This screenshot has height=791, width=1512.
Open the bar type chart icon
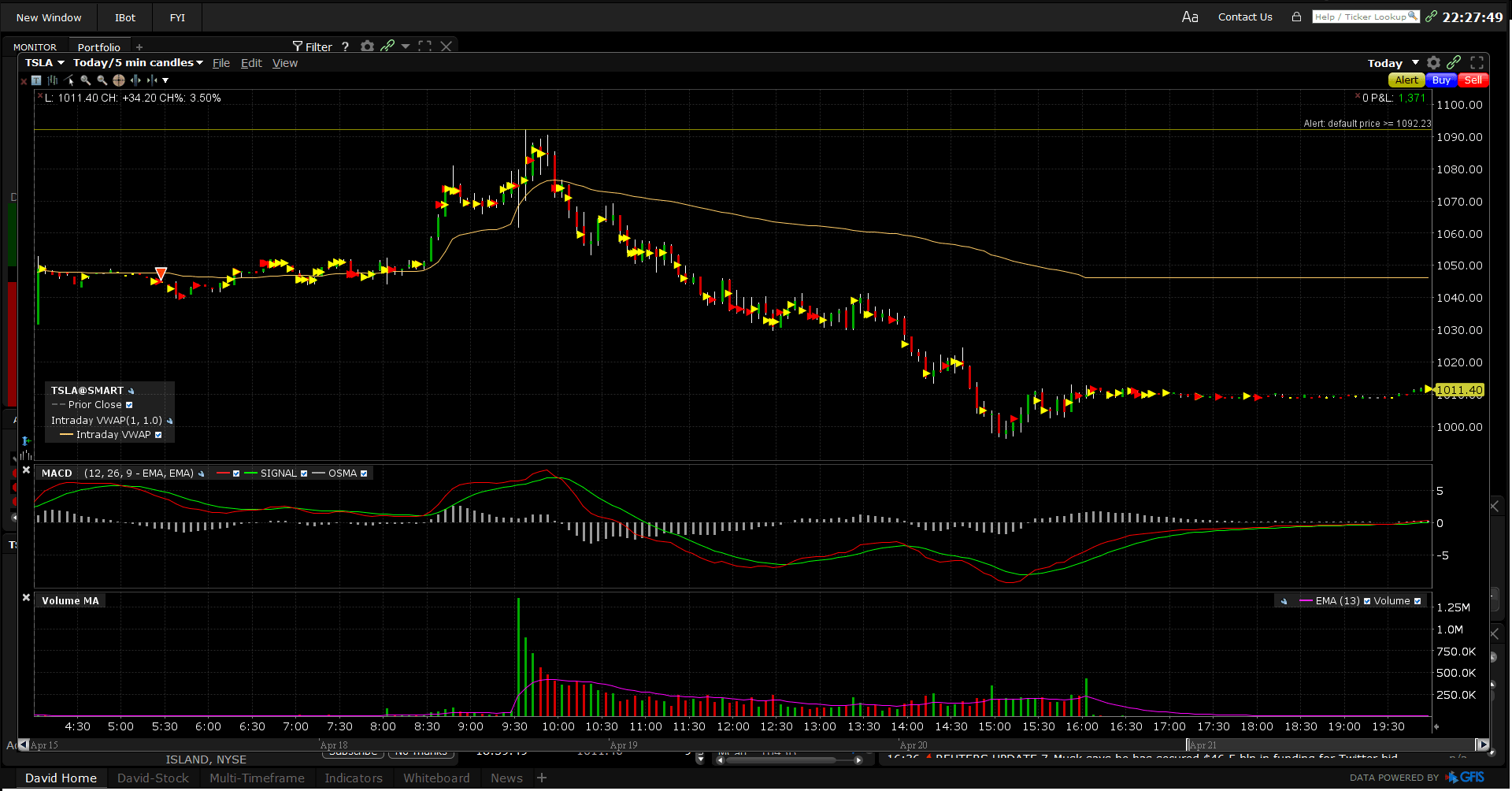point(53,80)
